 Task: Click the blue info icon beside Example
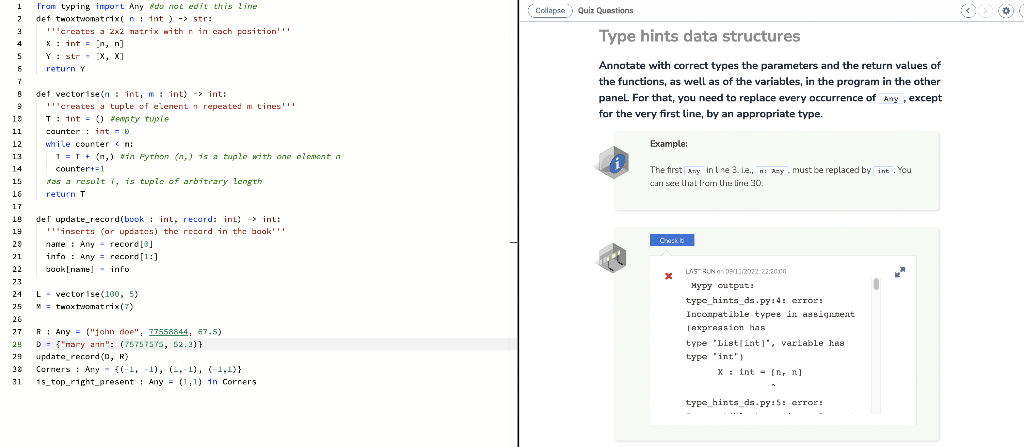tap(614, 162)
